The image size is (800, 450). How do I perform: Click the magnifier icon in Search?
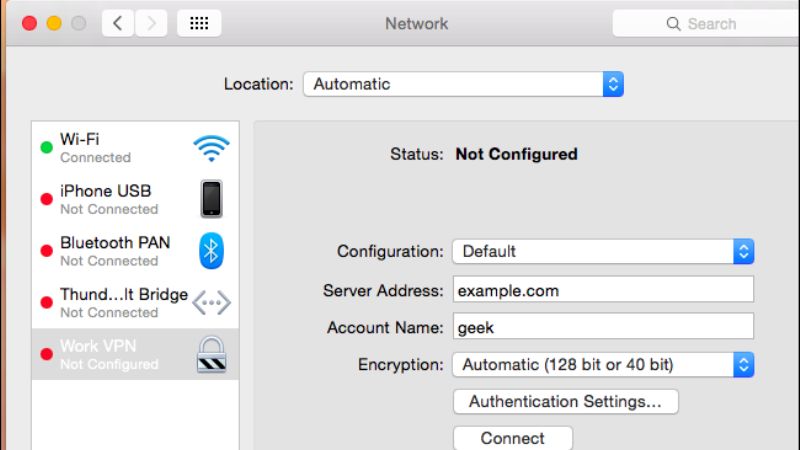pyautogui.click(x=673, y=24)
